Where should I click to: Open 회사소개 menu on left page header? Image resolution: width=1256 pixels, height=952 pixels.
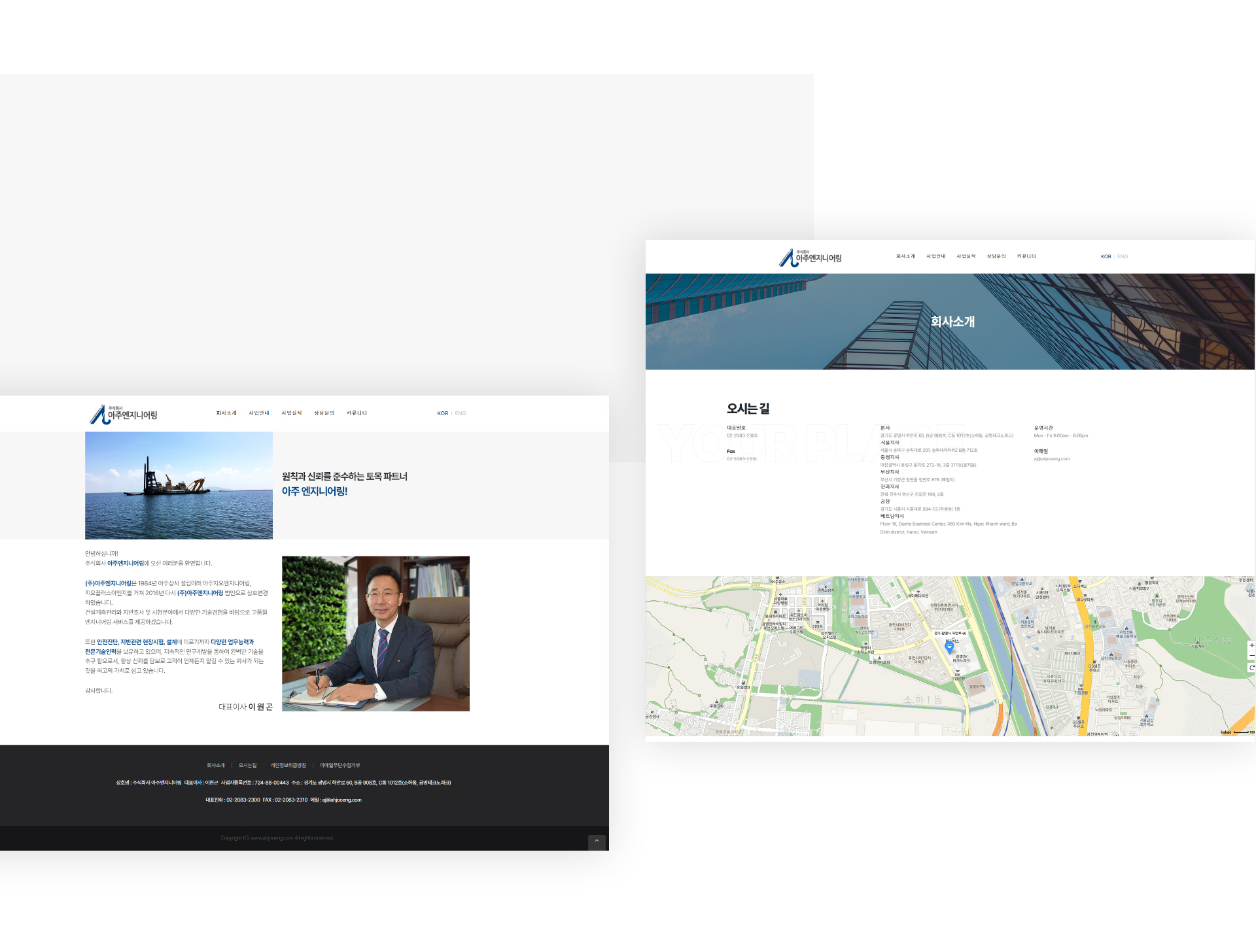(226, 413)
